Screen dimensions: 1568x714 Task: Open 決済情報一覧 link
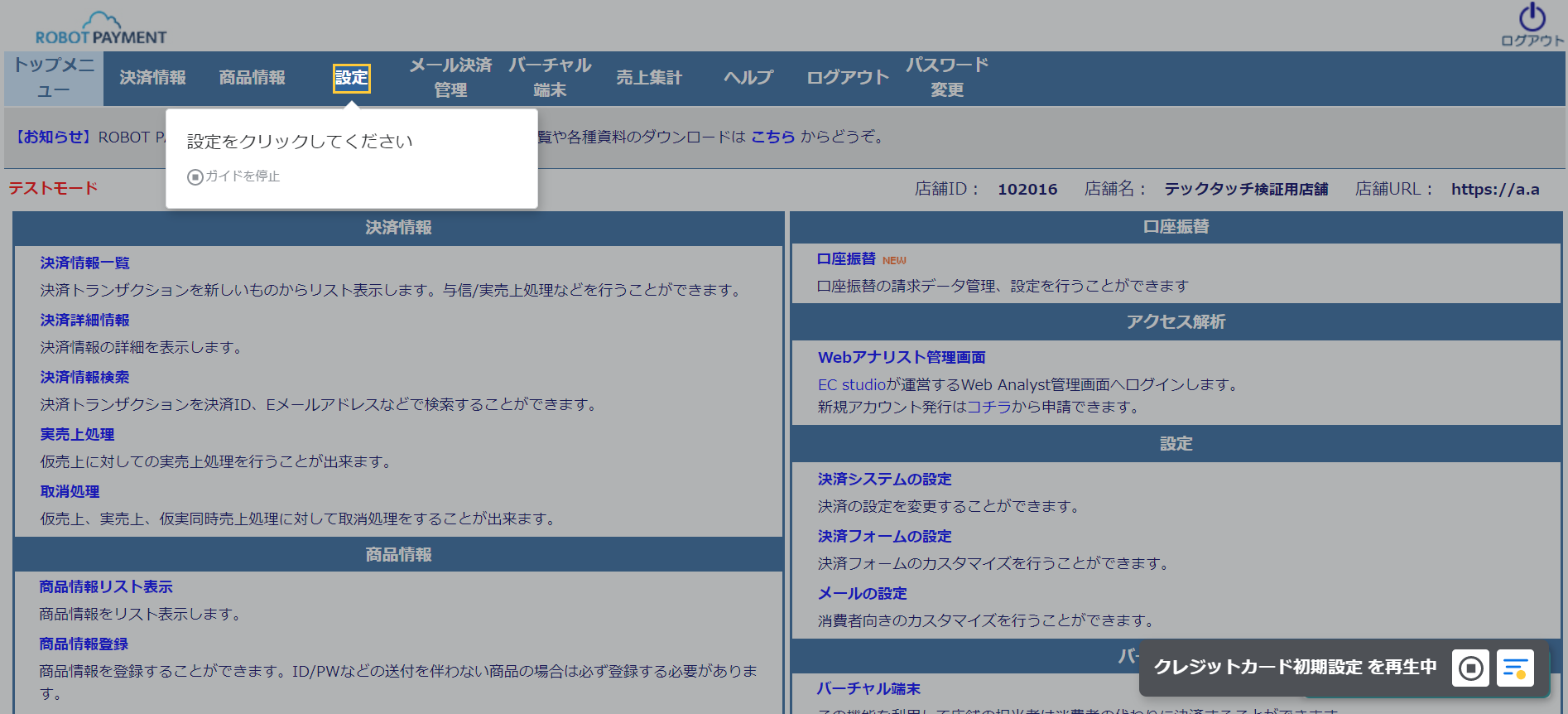pyautogui.click(x=84, y=263)
